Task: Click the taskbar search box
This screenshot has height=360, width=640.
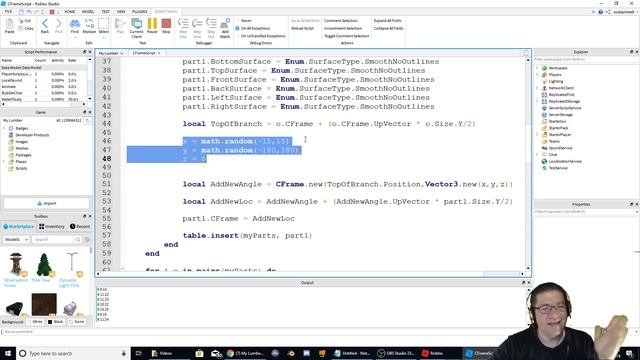Action: (73, 353)
